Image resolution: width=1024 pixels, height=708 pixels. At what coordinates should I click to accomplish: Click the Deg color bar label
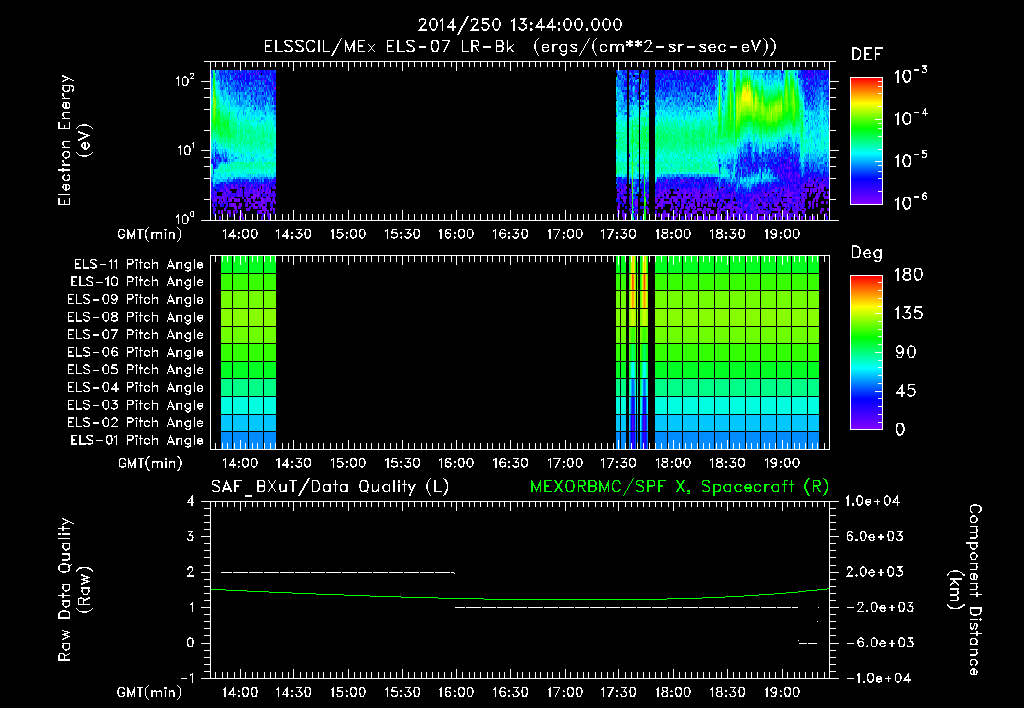[x=867, y=253]
